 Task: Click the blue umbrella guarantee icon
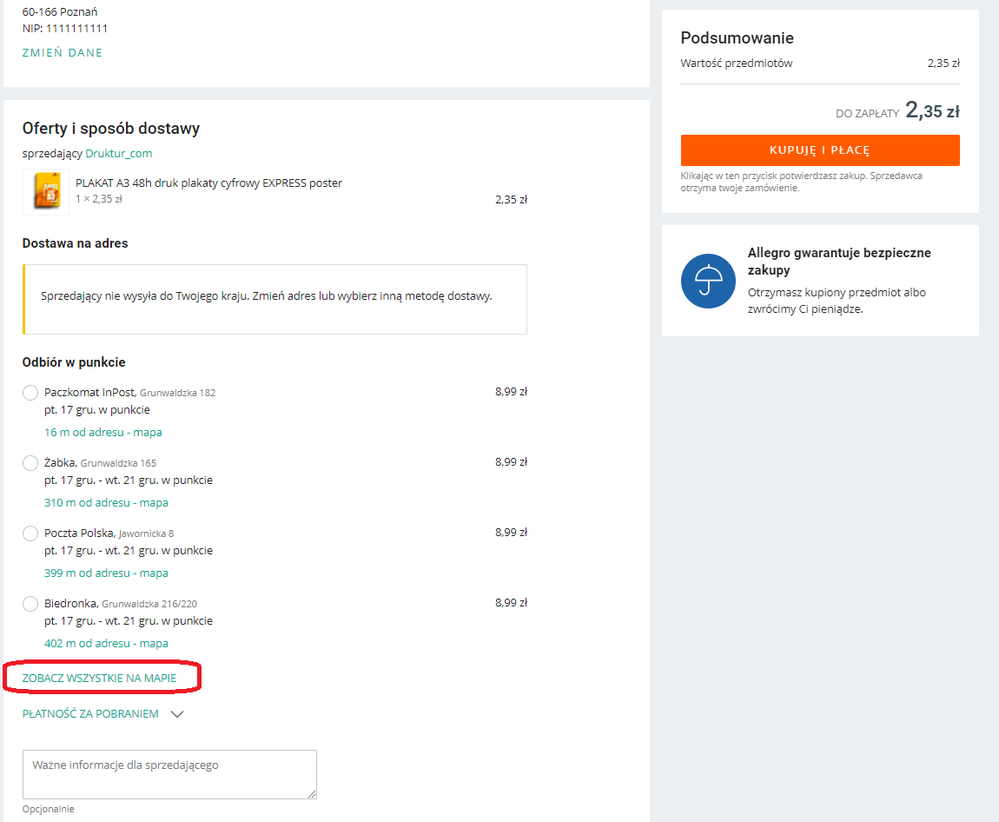(x=708, y=281)
